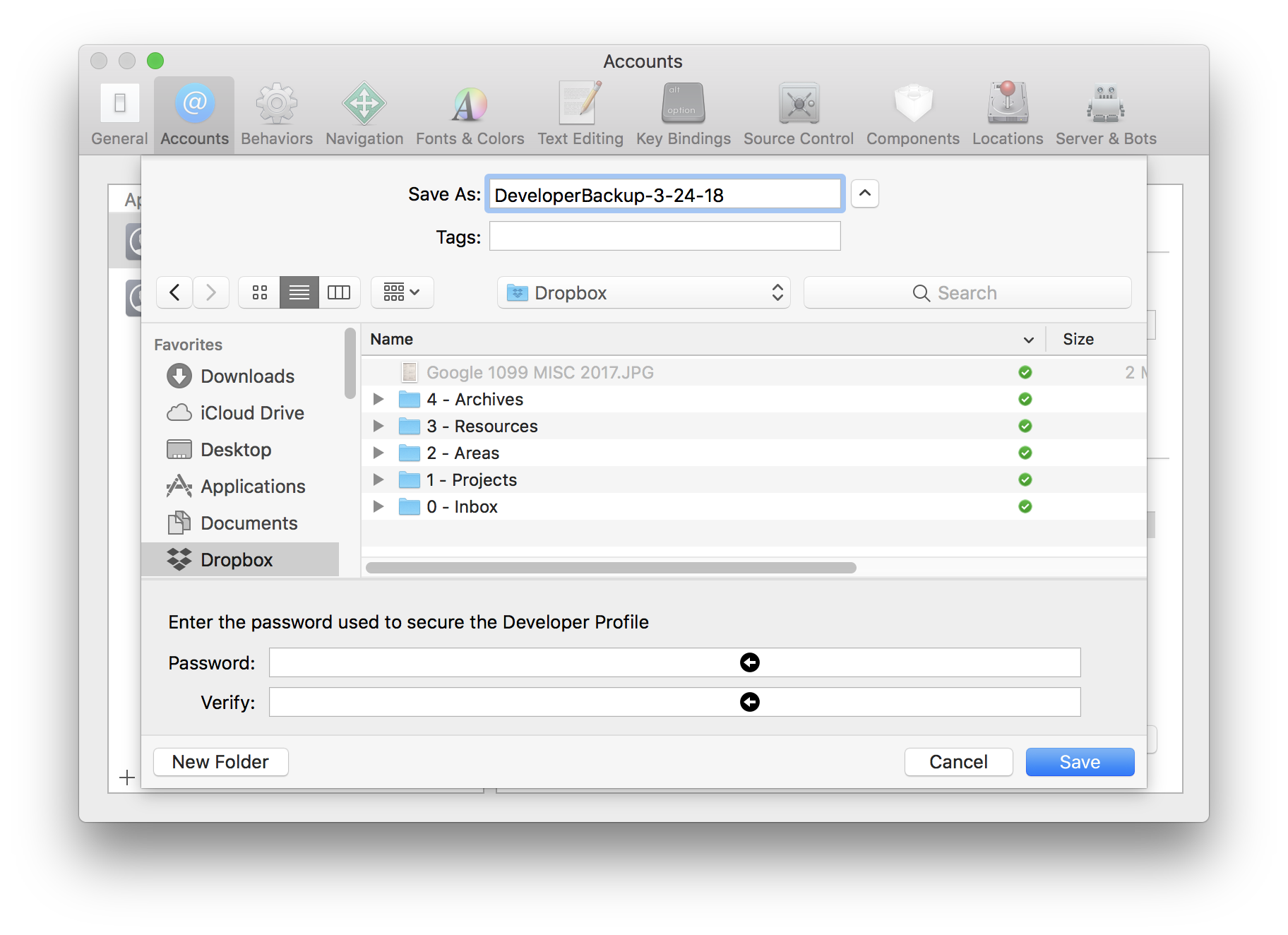Screen dimensions: 1288x935
Task: Select the Key Bindings icon
Action: [682, 113]
